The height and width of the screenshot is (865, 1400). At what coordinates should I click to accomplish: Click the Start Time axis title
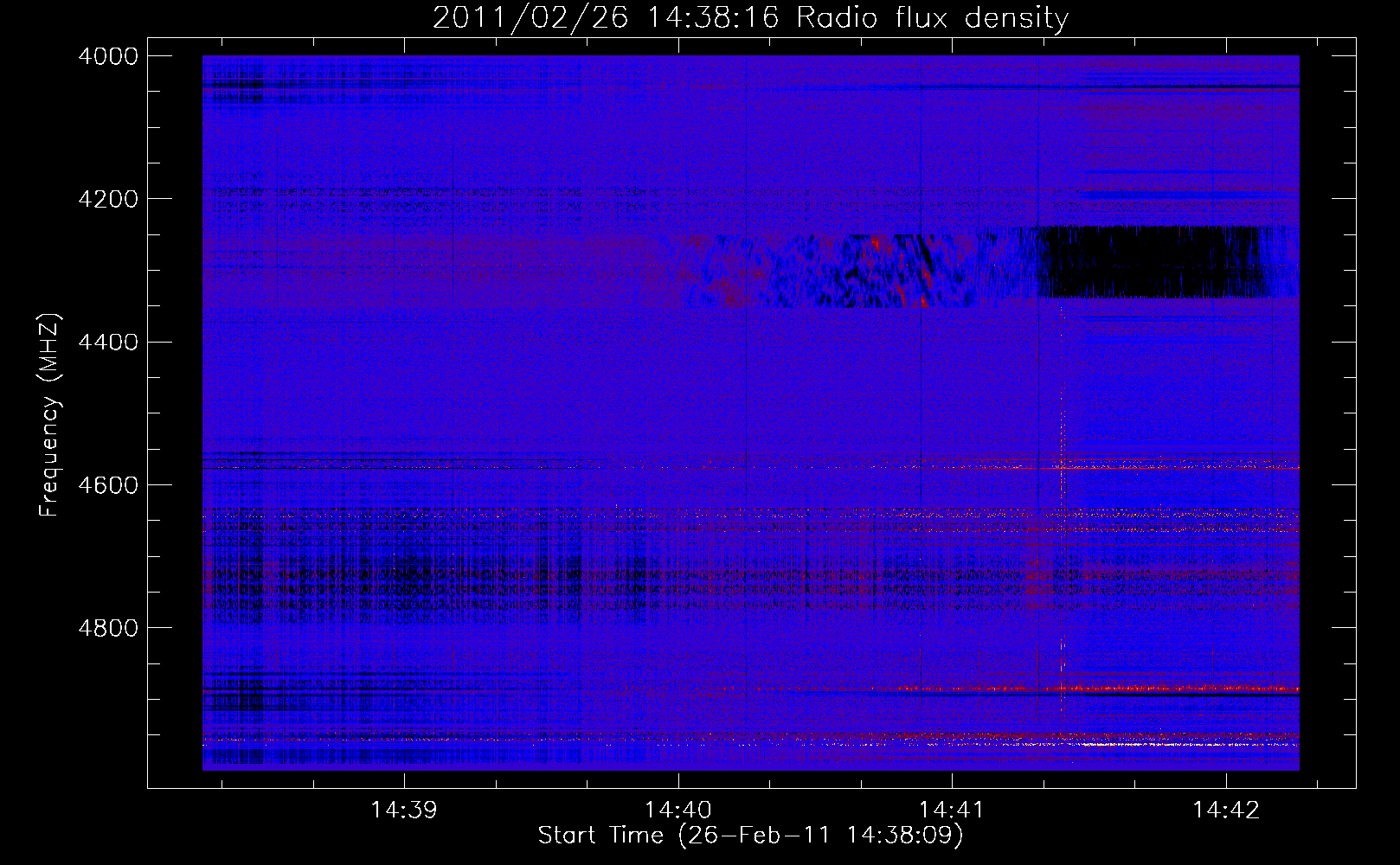pos(750,836)
